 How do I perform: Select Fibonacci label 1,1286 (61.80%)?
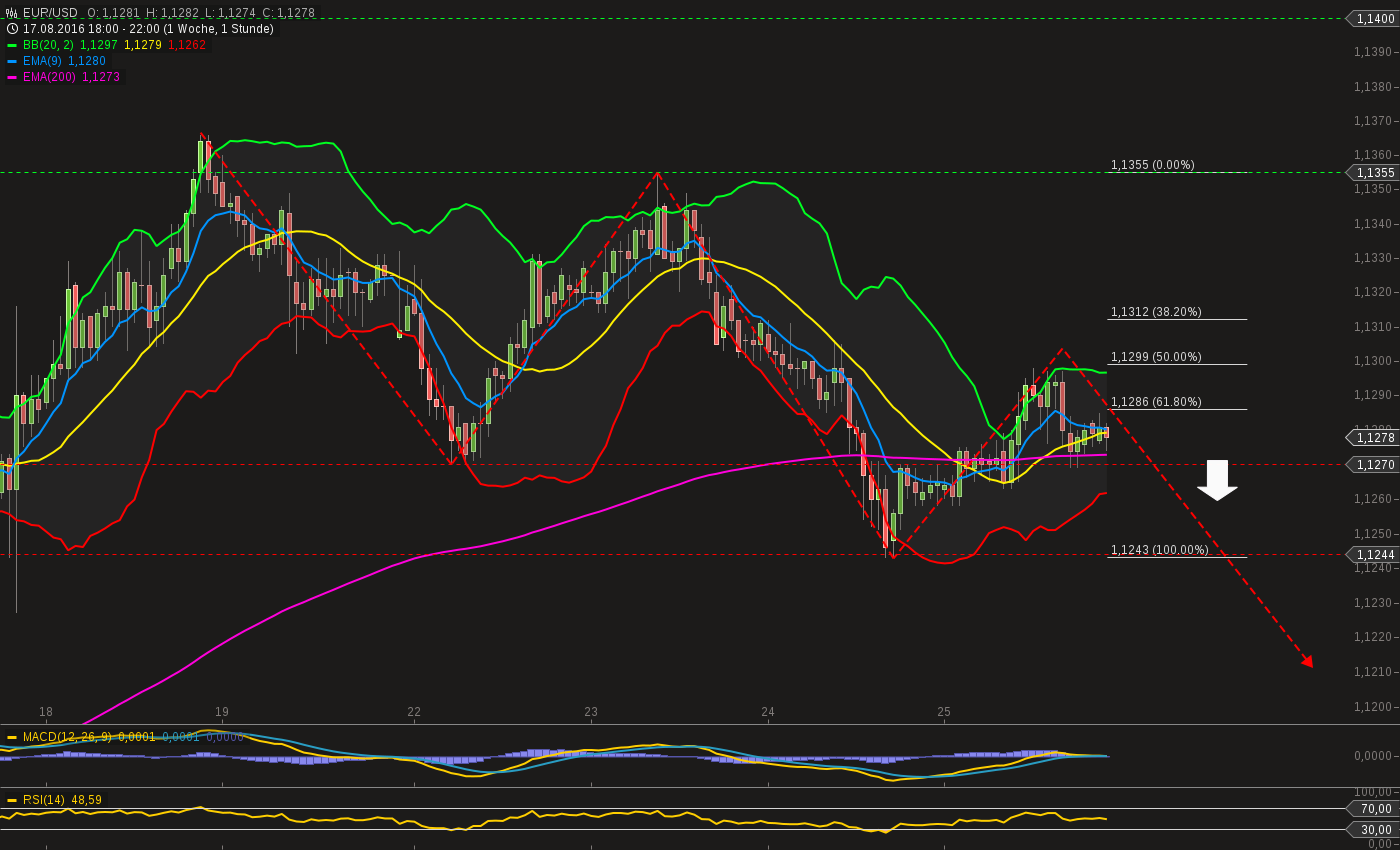[x=1156, y=402]
